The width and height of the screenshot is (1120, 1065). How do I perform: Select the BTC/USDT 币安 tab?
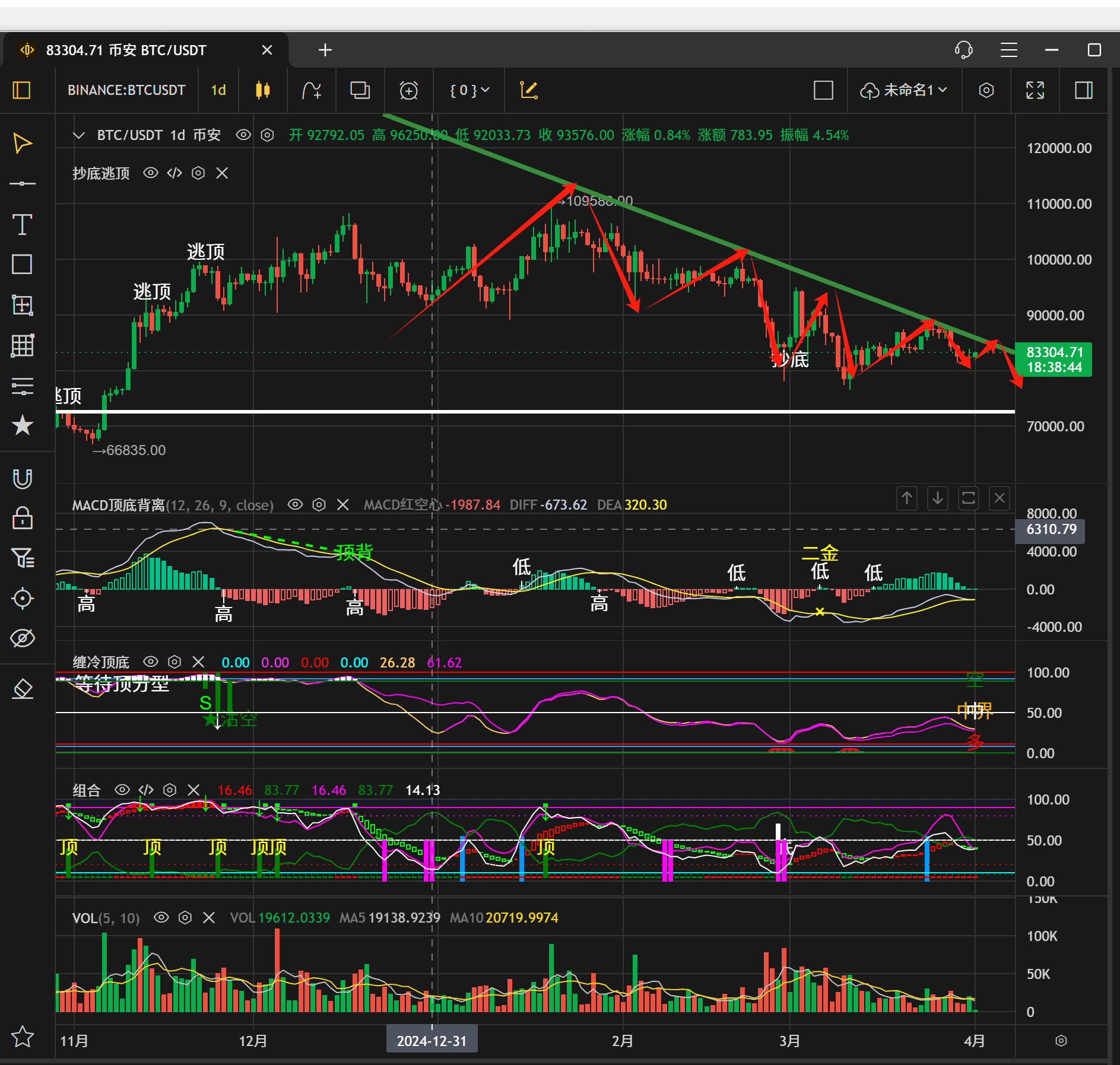[146, 50]
